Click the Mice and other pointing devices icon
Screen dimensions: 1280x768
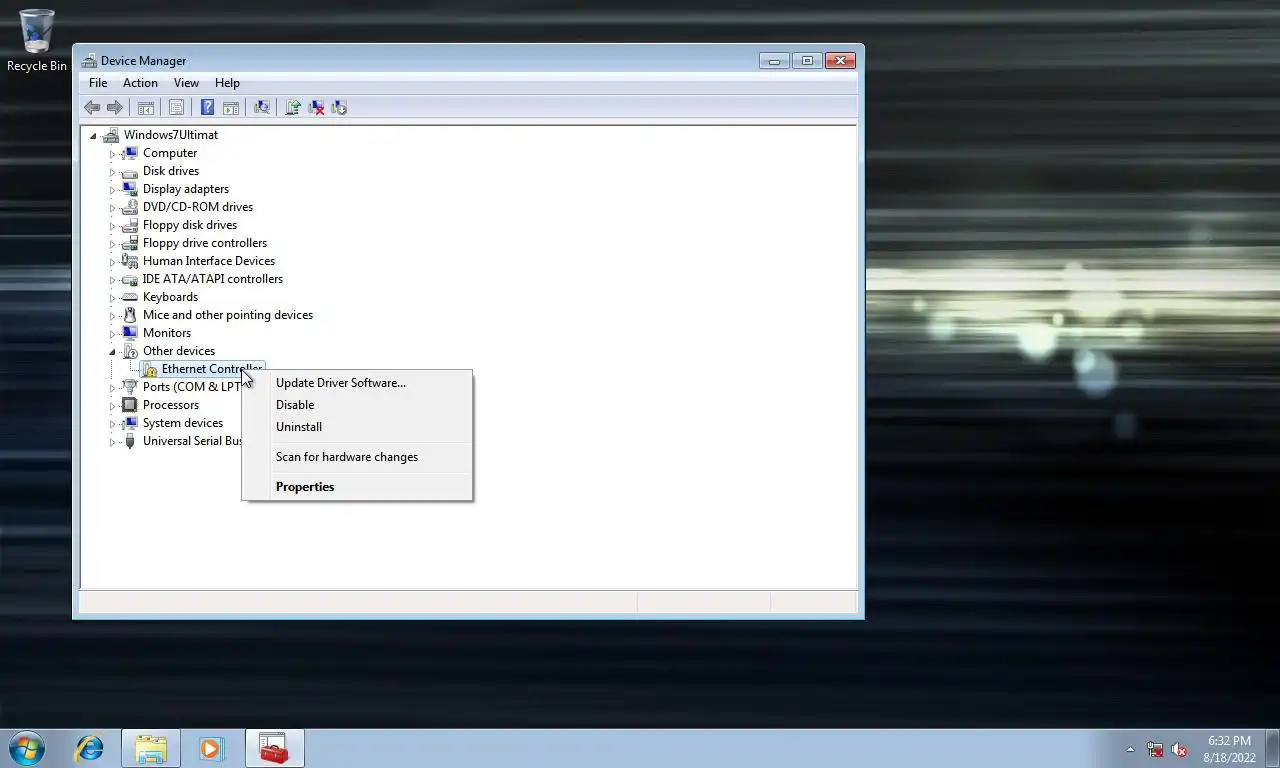click(x=129, y=315)
